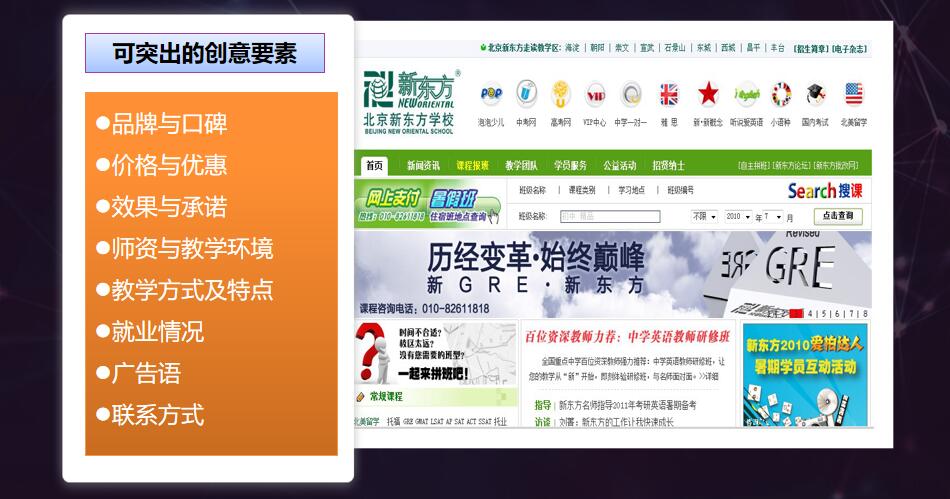Click the 暑假班 button
The height and width of the screenshot is (499, 950).
453,198
